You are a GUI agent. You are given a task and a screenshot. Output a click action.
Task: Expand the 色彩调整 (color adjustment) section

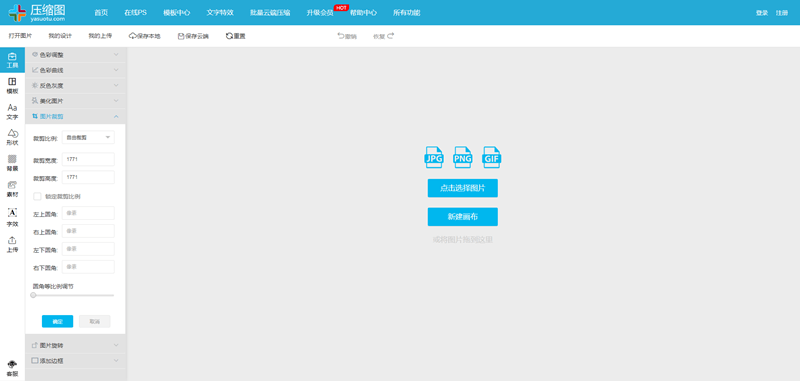(76, 55)
